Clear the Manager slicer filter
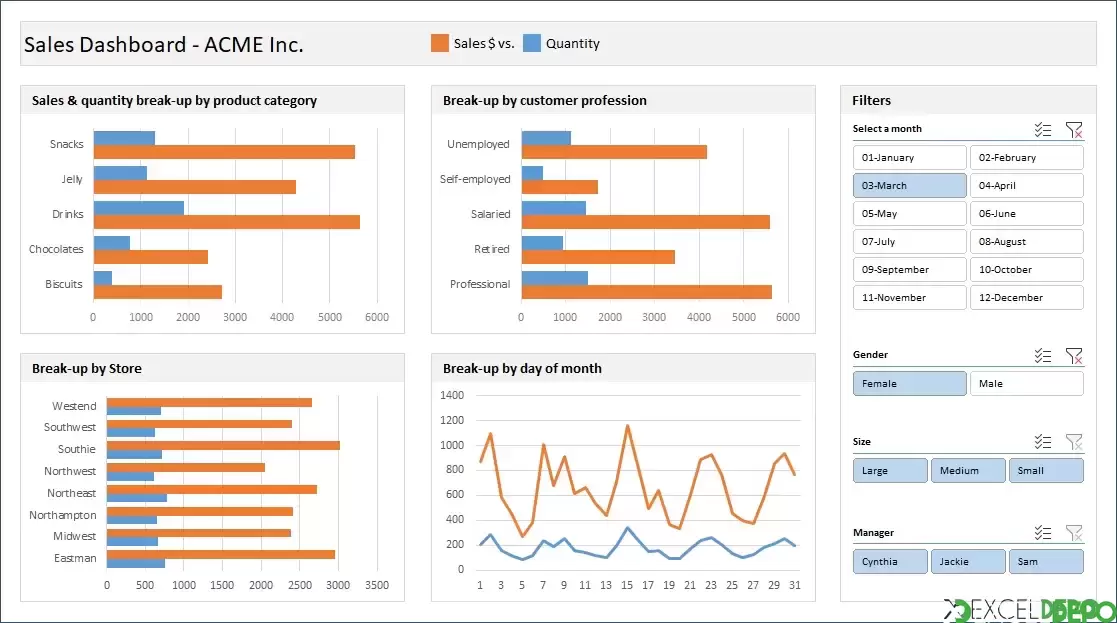The width and height of the screenshot is (1117, 623). pyautogui.click(x=1074, y=533)
